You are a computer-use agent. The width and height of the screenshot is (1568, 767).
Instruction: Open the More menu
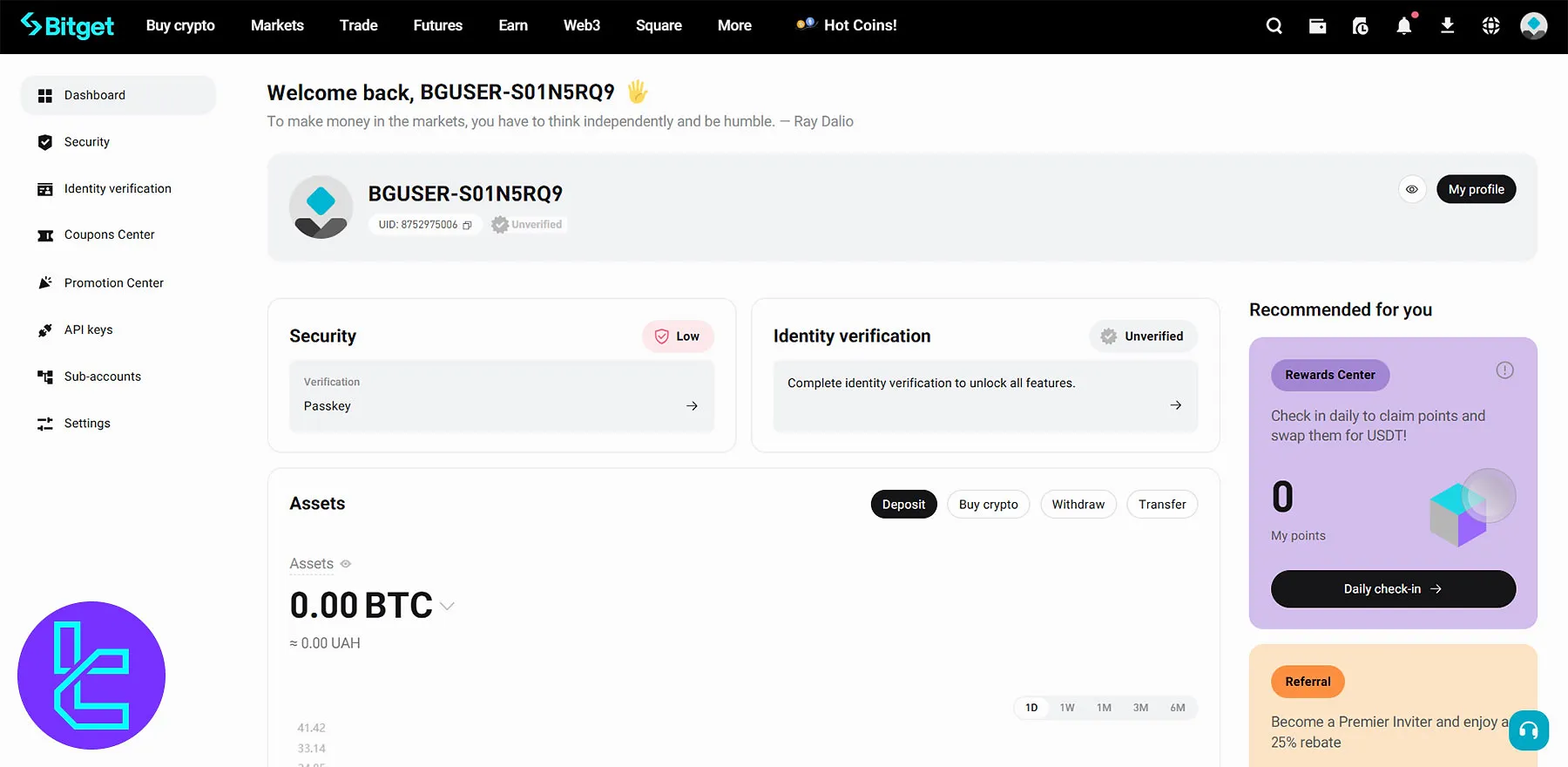coord(734,25)
